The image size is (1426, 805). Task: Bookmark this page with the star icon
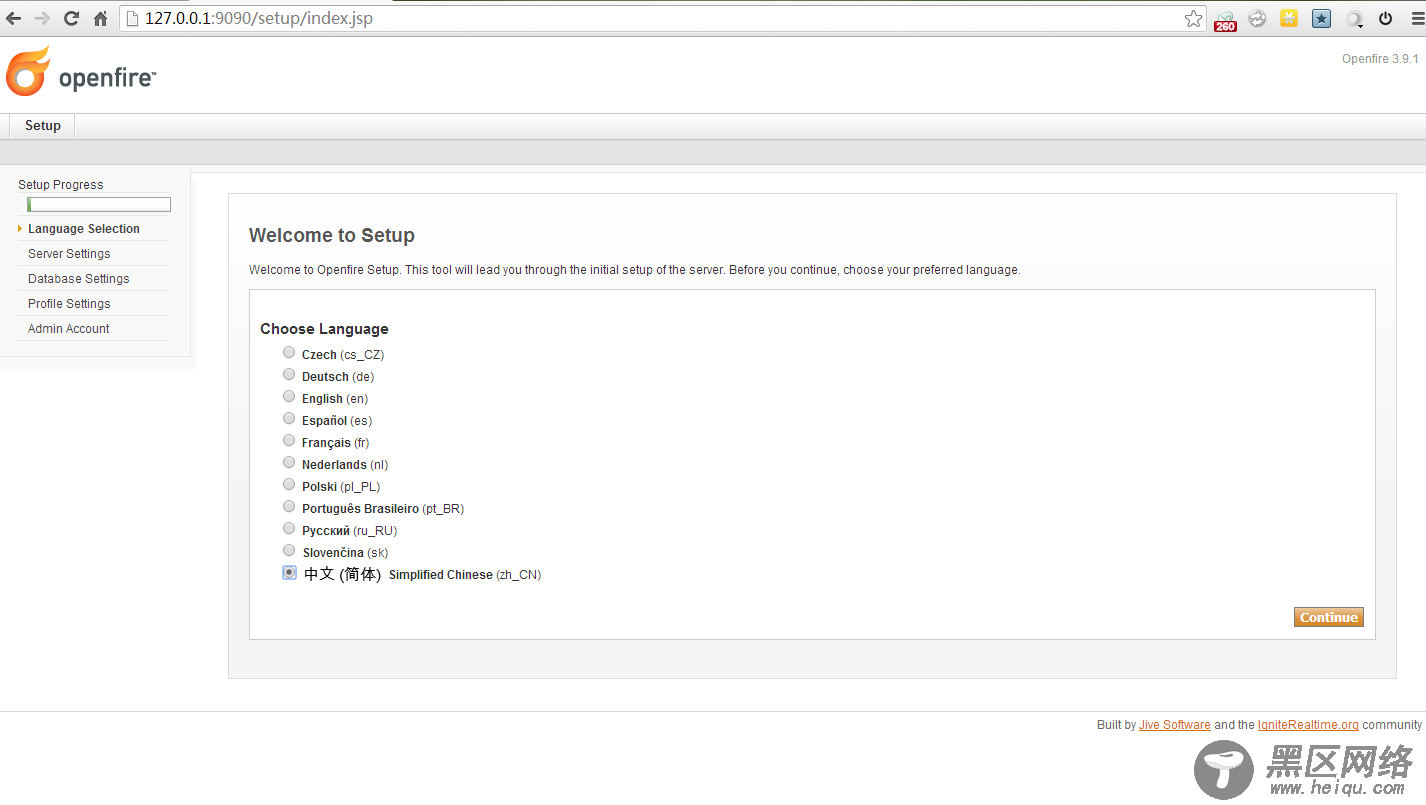click(1193, 18)
